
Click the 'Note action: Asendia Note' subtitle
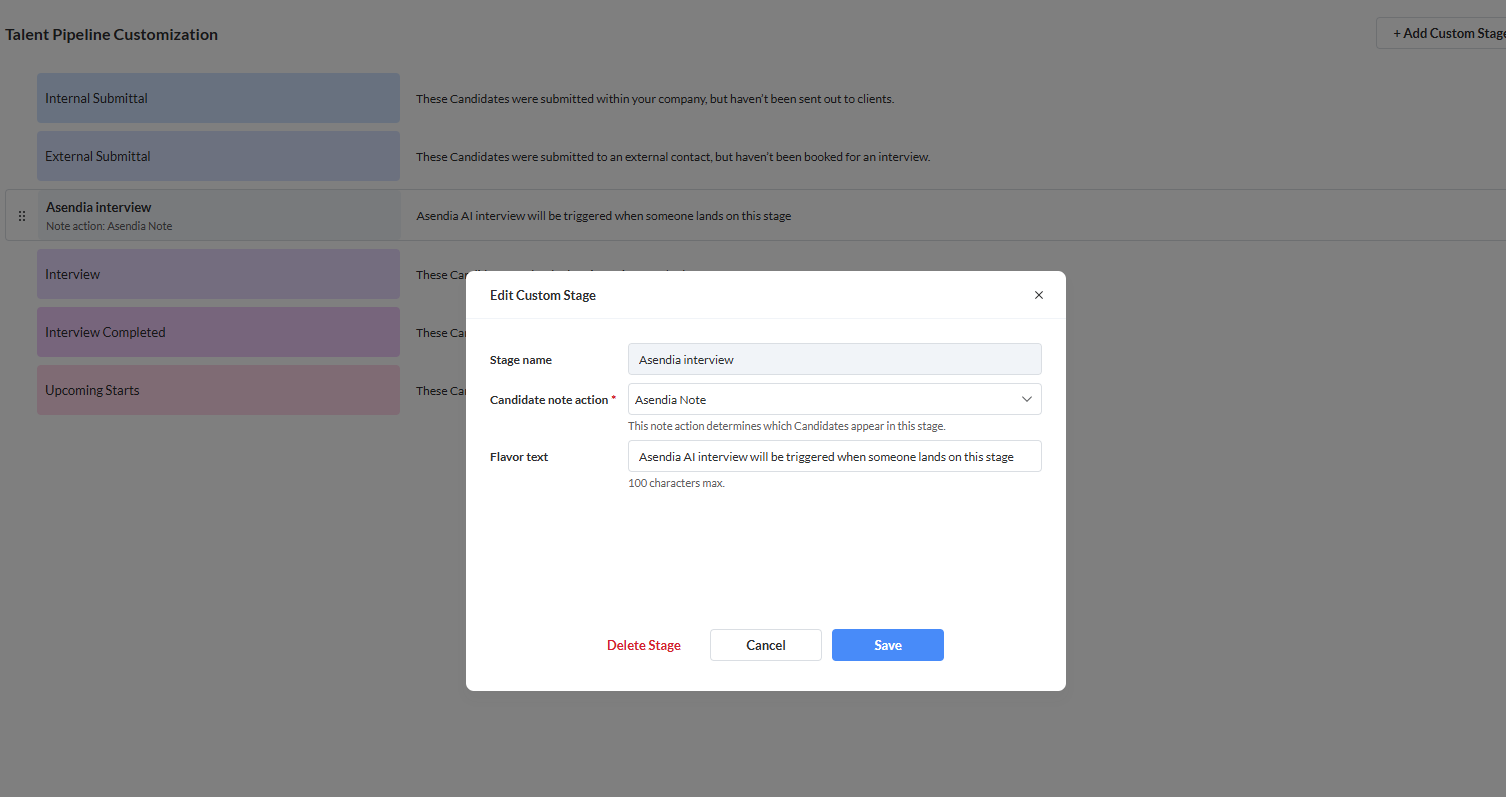point(109,226)
